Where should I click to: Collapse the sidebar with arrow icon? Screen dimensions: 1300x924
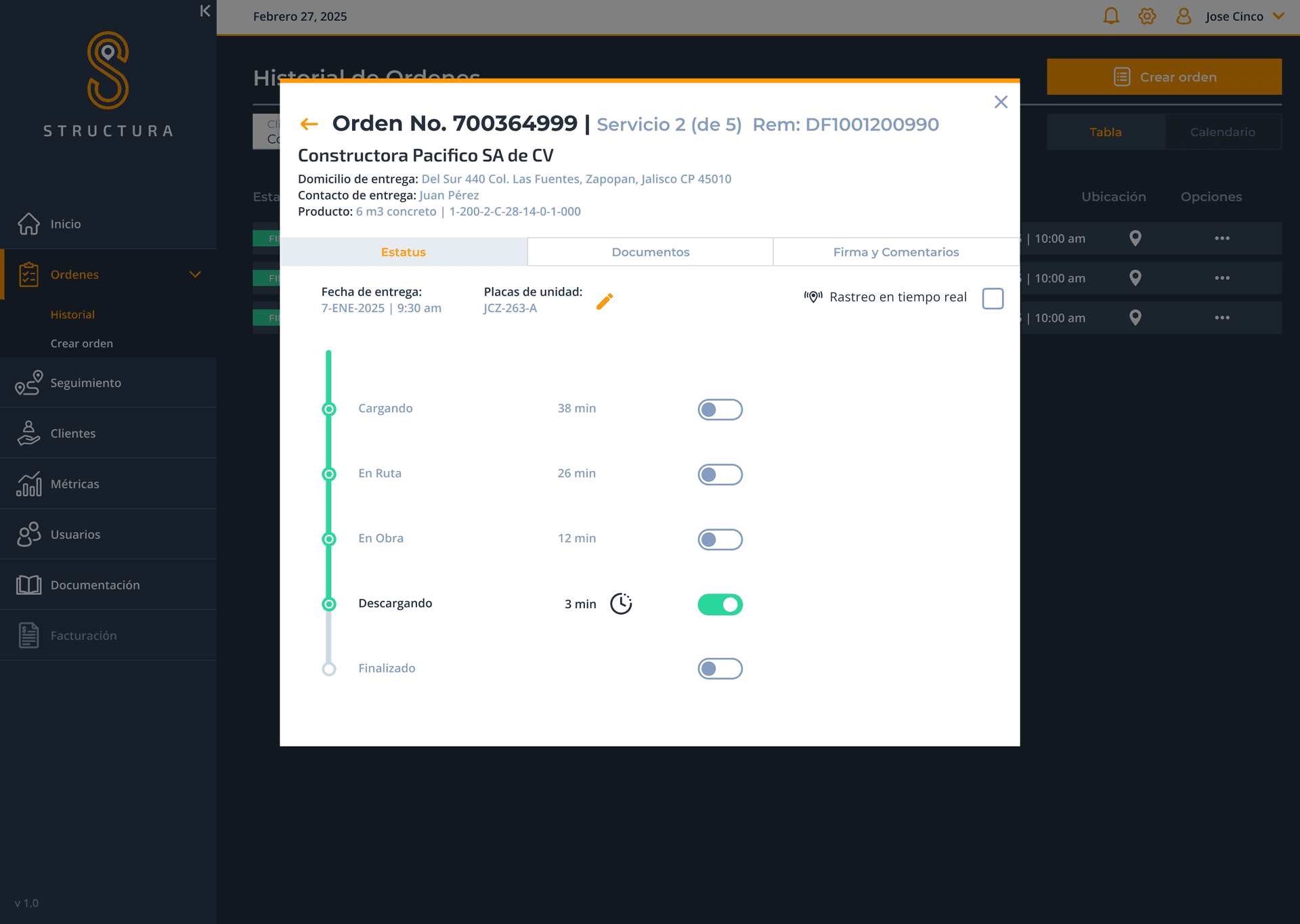tap(204, 11)
